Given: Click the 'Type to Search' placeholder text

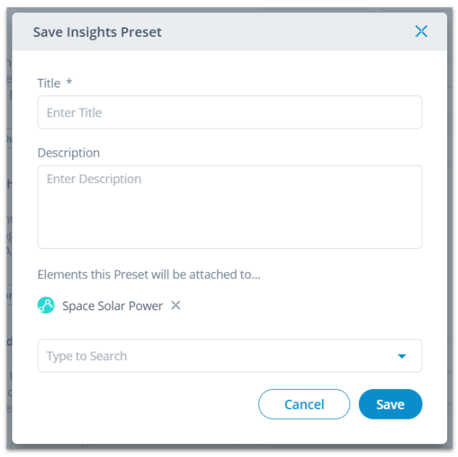Looking at the screenshot, I should pyautogui.click(x=87, y=356).
